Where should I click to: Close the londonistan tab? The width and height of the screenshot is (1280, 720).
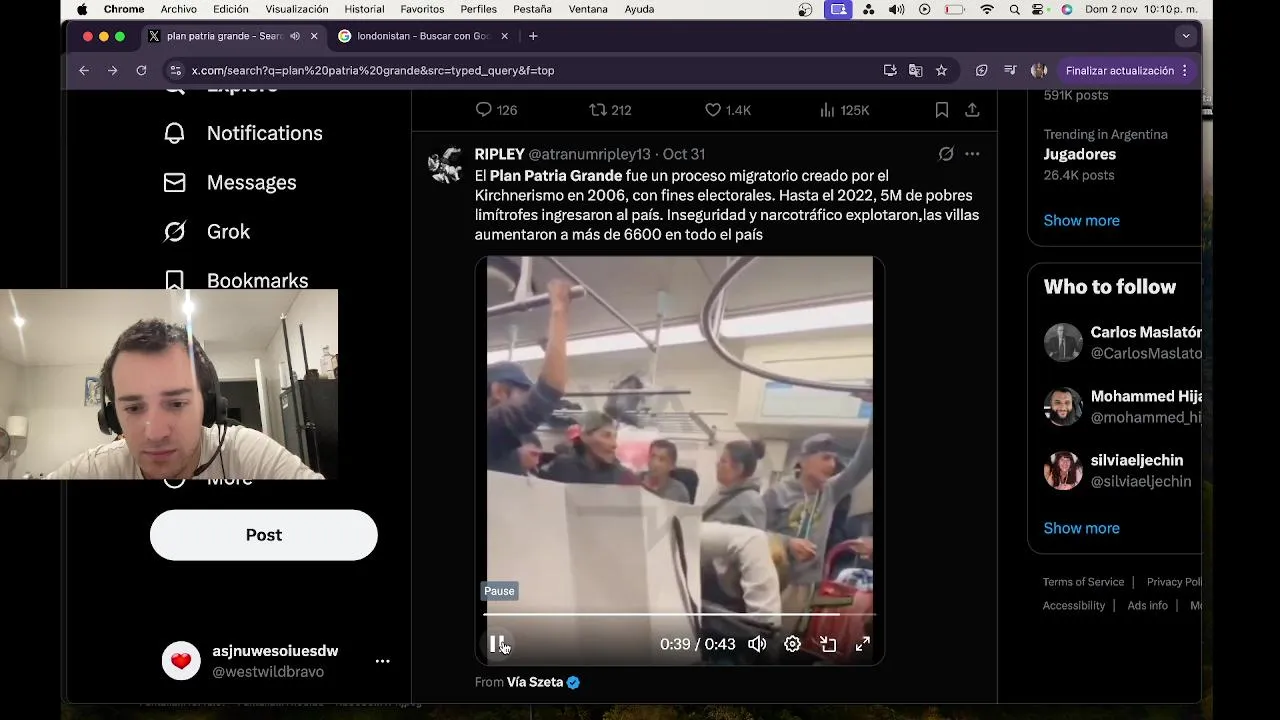[x=504, y=36]
